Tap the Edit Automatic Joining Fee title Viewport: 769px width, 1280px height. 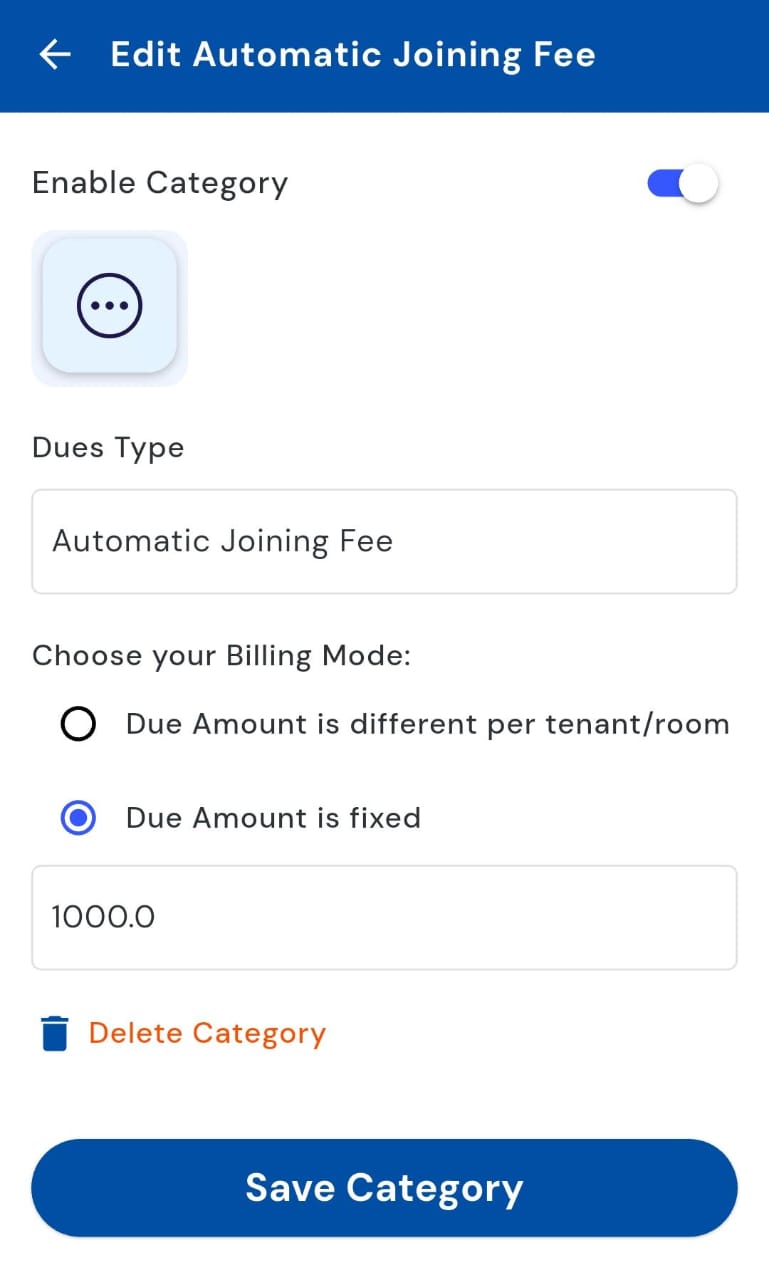coord(352,54)
